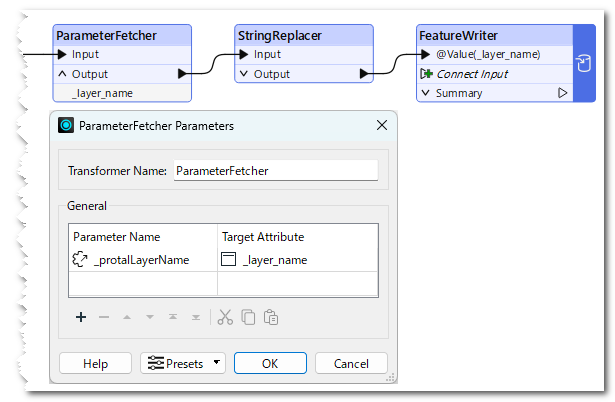Add a new parameter row with plus icon
Image resolution: width=615 pixels, height=402 pixels.
click(x=81, y=317)
